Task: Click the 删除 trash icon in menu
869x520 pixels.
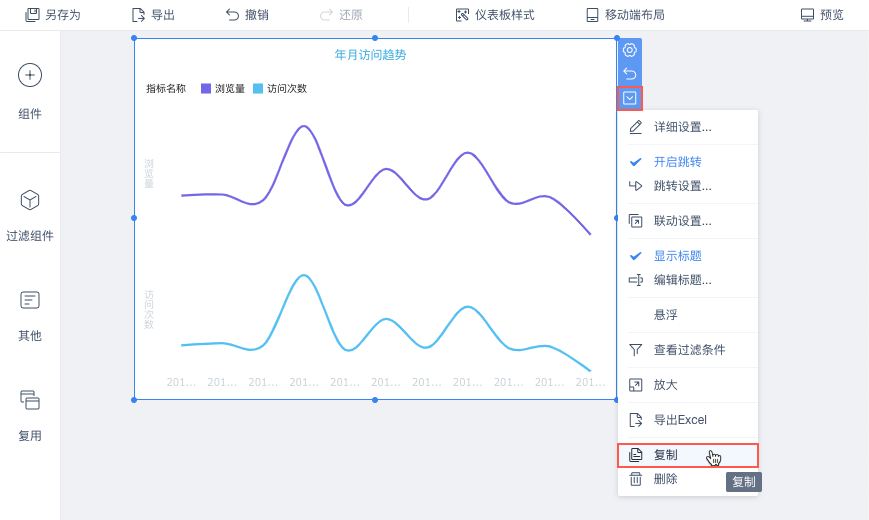Action: [x=635, y=480]
